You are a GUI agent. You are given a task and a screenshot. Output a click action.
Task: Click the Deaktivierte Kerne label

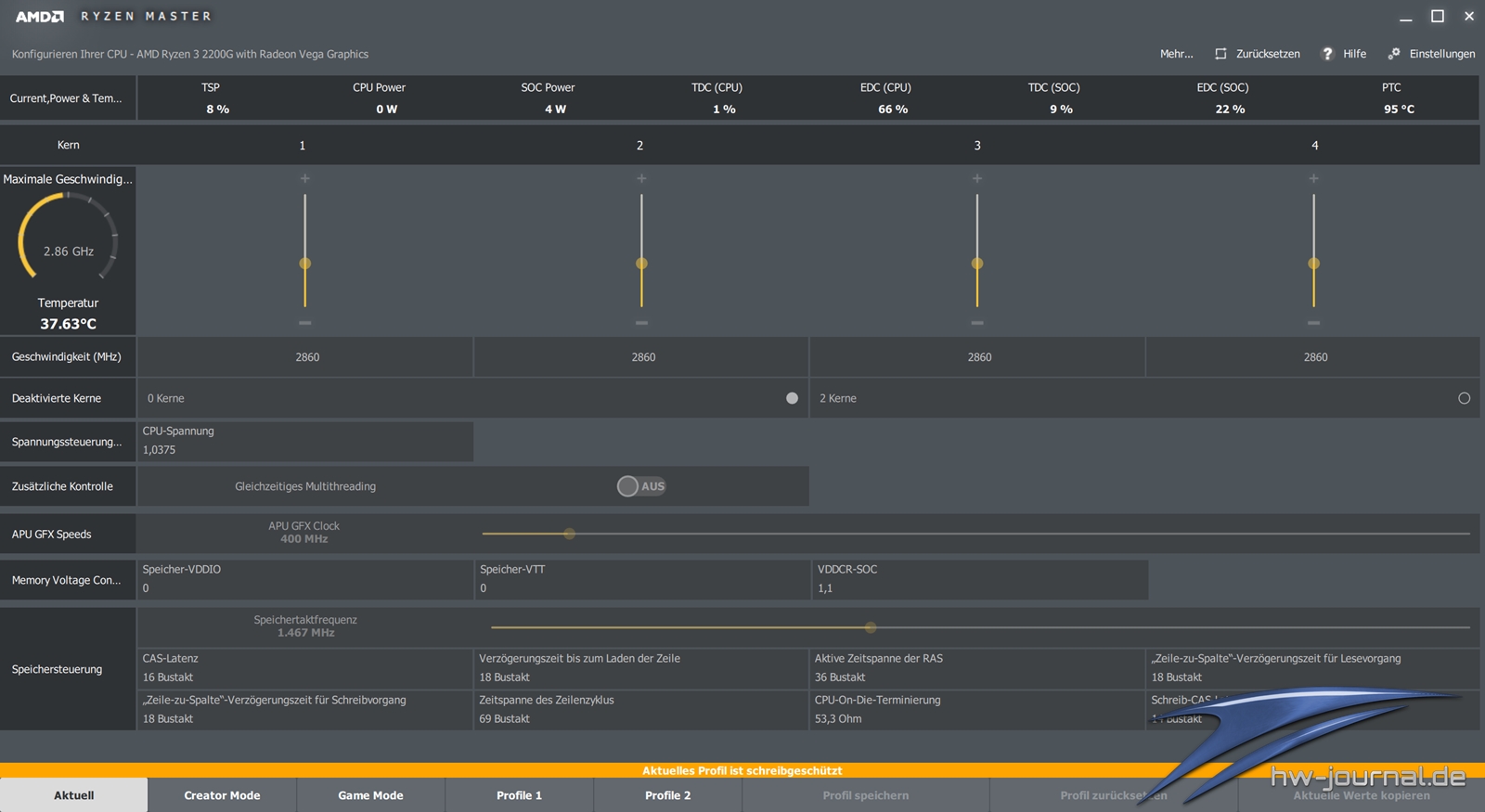click(56, 398)
